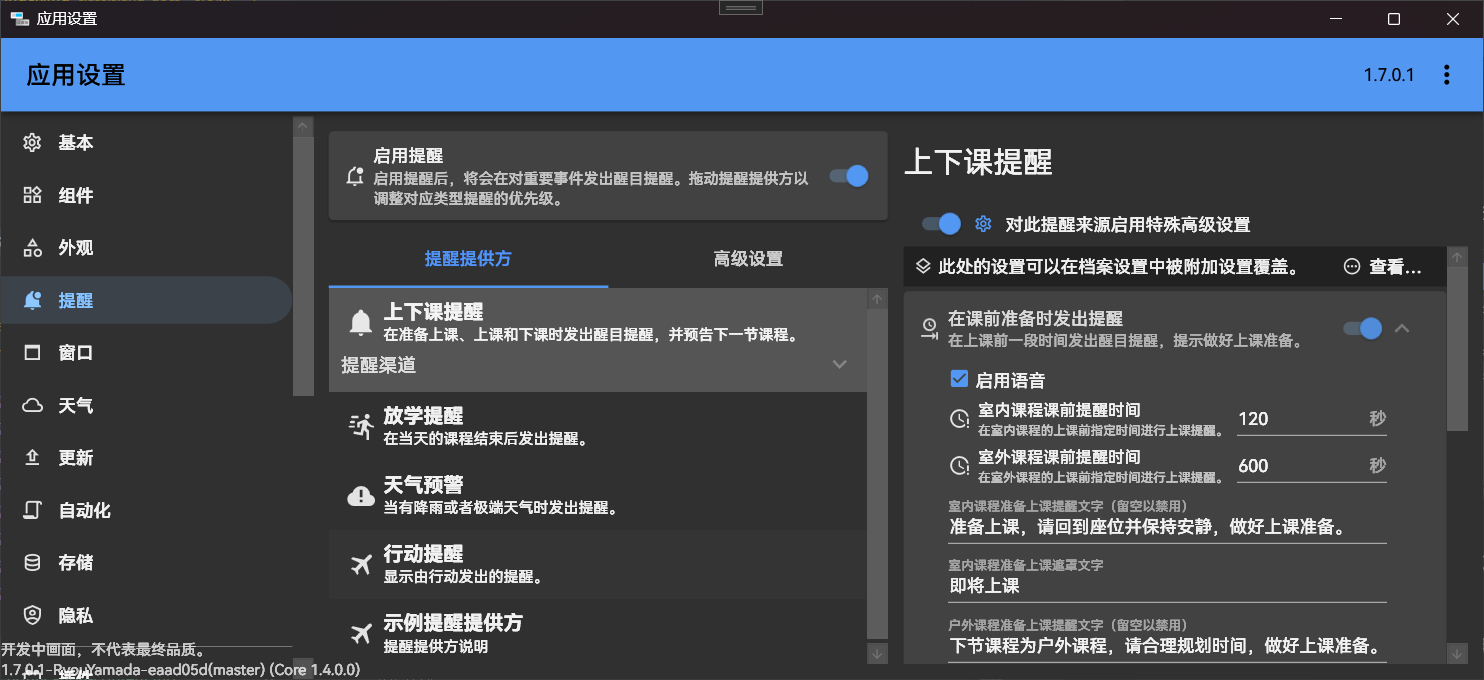This screenshot has height=680, width=1484.
Task: Disable the 启用提醒 master switch
Action: (848, 176)
